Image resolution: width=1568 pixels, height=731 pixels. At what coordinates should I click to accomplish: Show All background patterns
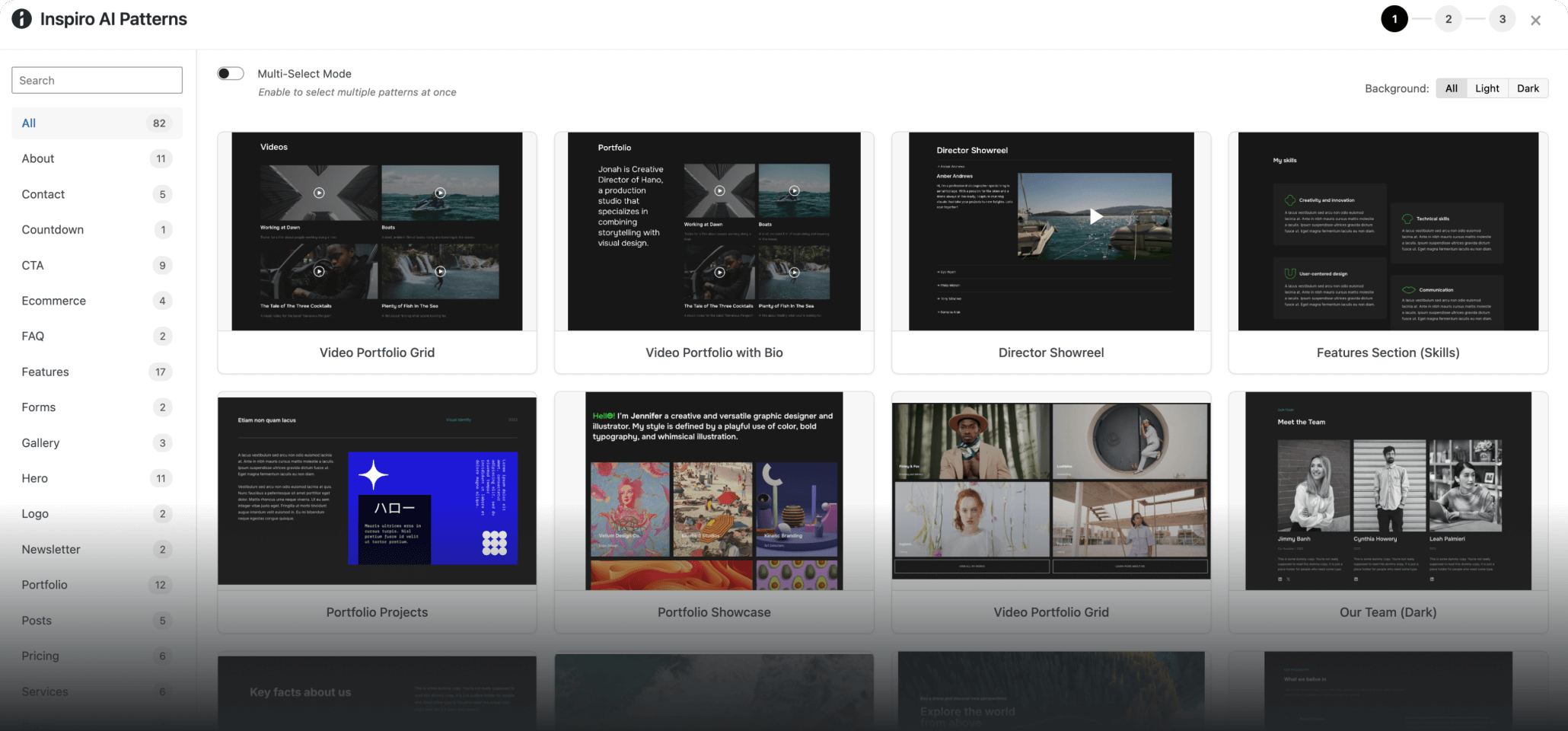click(x=1451, y=88)
